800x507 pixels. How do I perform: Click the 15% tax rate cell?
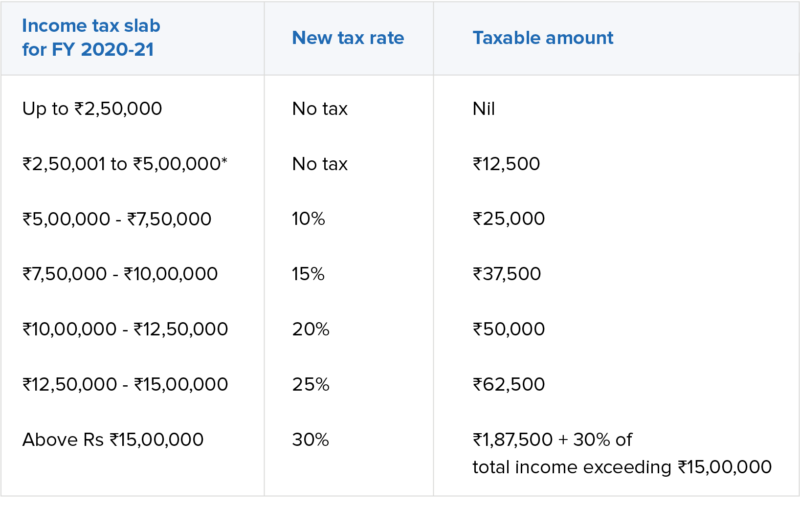[308, 273]
